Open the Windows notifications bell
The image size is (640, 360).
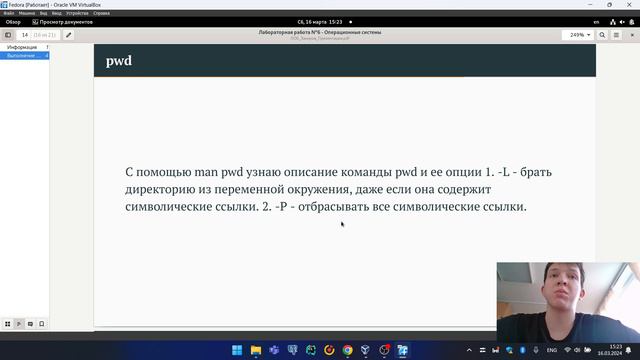(629, 350)
